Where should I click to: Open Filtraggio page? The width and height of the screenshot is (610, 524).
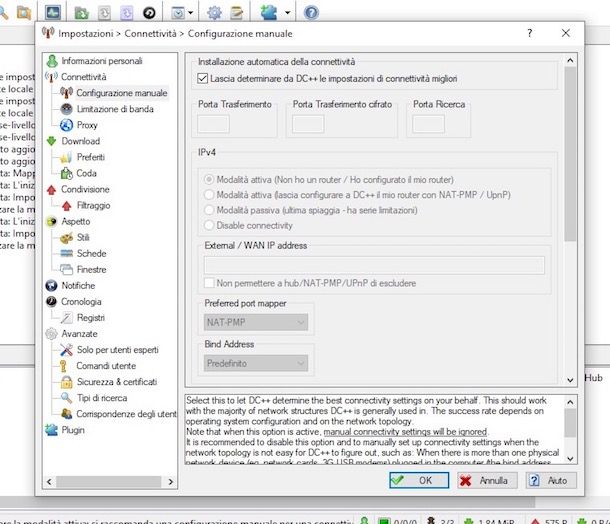93,205
